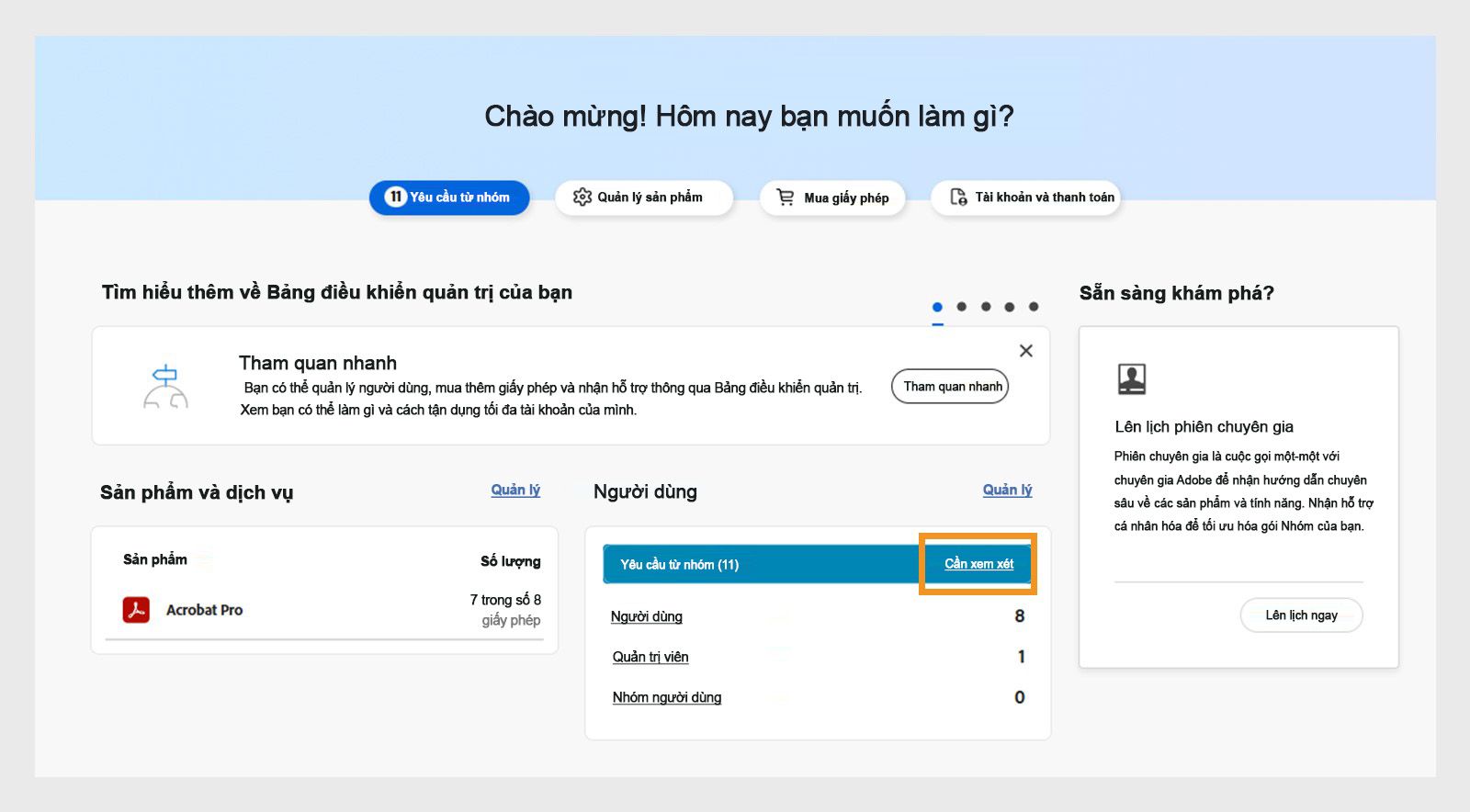Screen dimensions: 1470x812
Task: Click the Tham quan nhanh card title
Action: pos(318,363)
